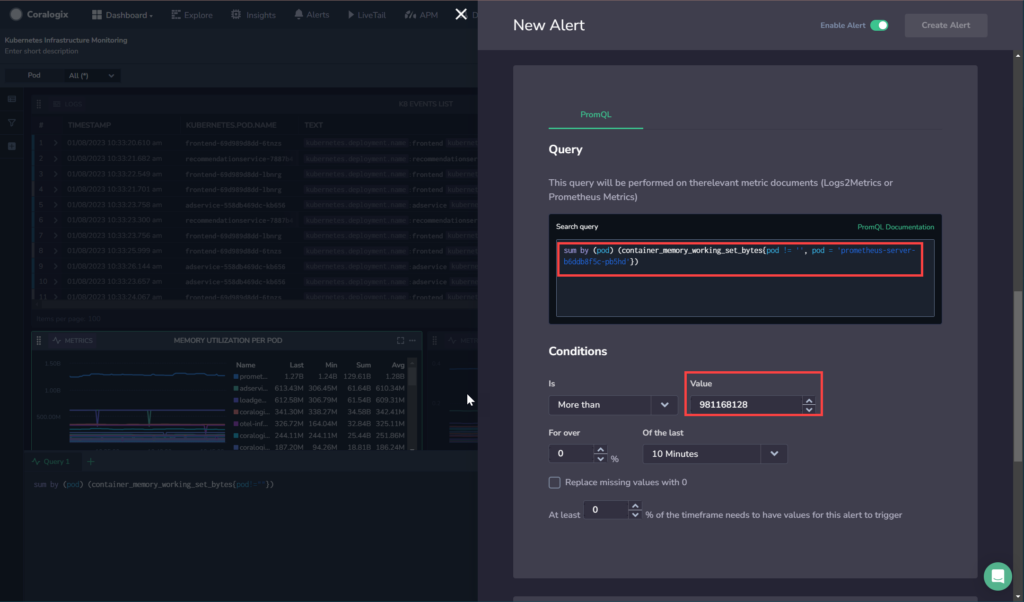The height and width of the screenshot is (602, 1024).
Task: Click the Create Alert button
Action: (946, 25)
